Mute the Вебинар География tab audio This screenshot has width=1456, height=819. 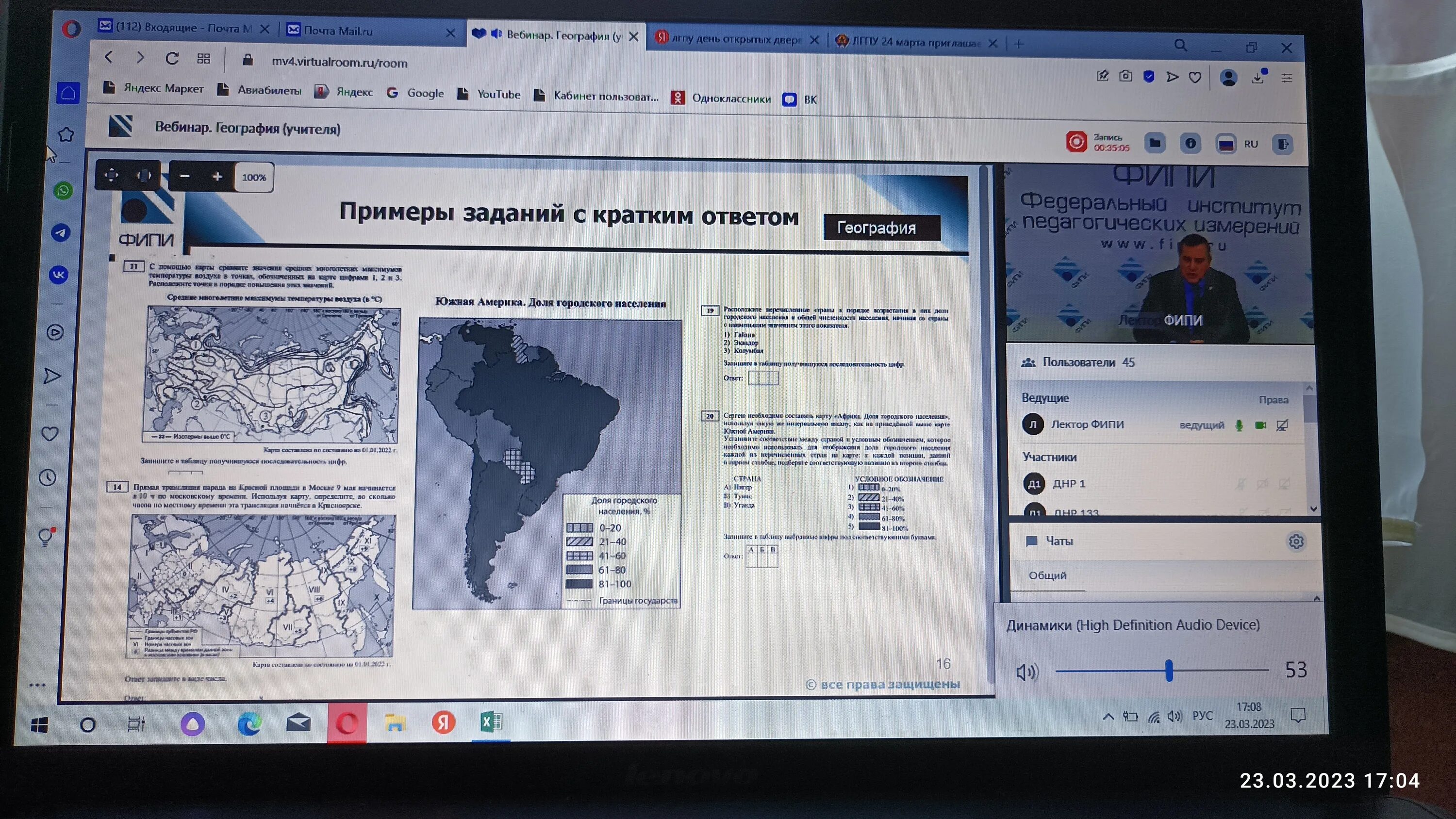point(497,34)
